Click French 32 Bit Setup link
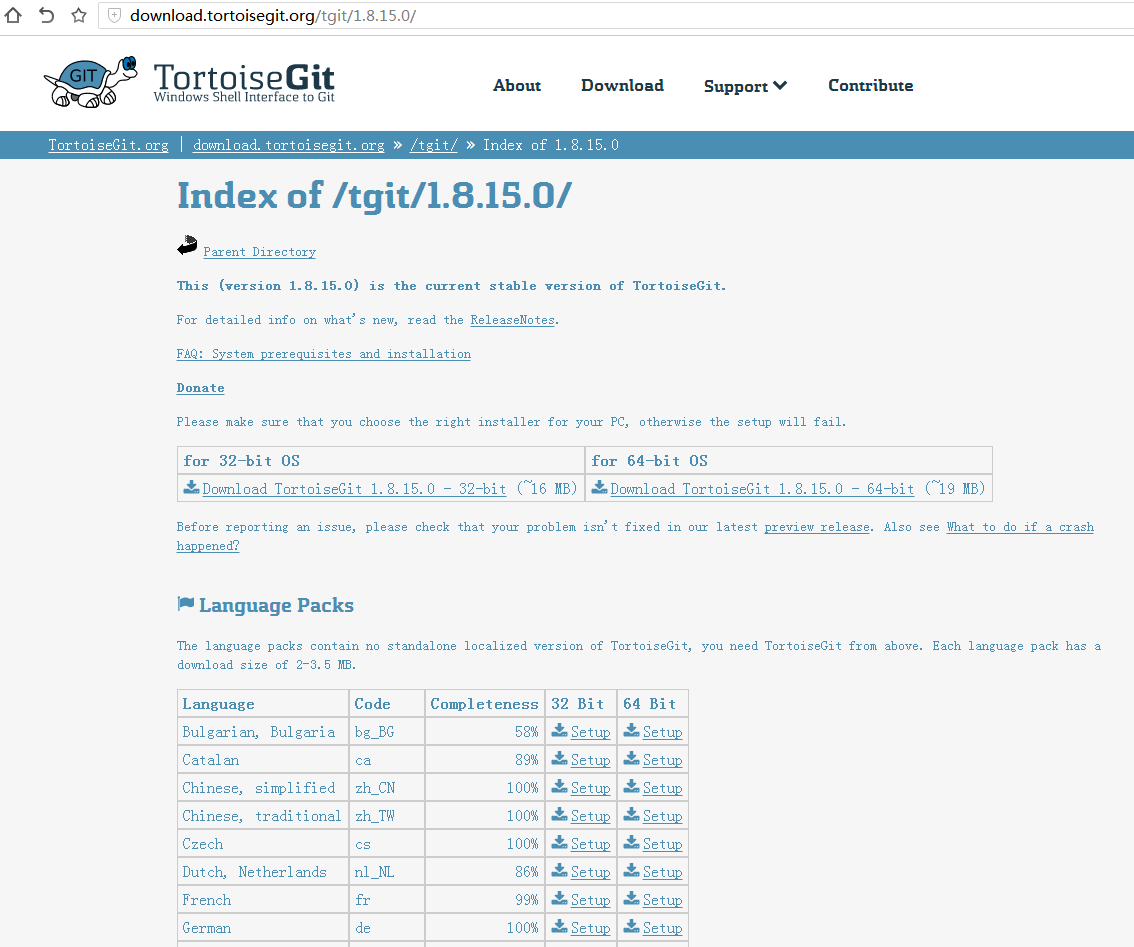This screenshot has height=947, width=1134. (590, 900)
